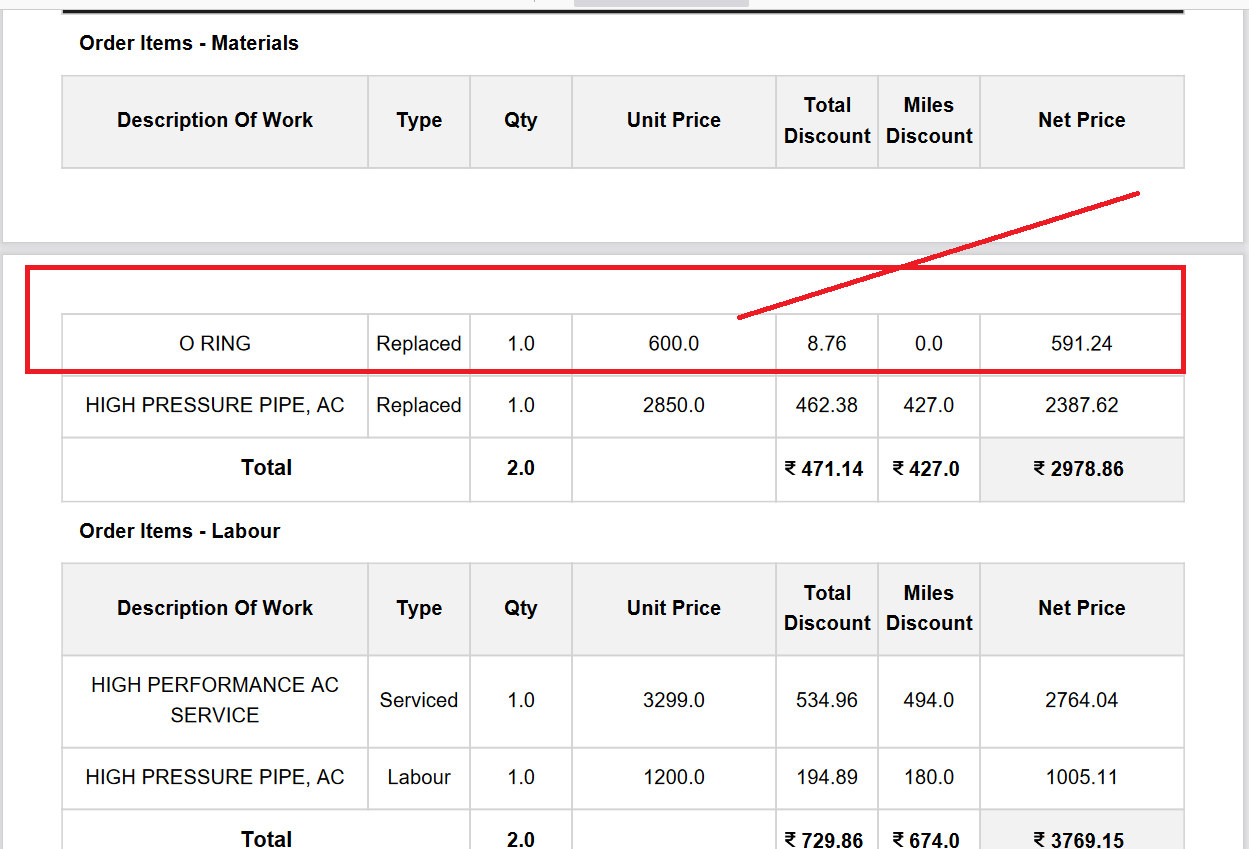This screenshot has height=849, width=1249.
Task: Click the 494.0 miles discount value
Action: [928, 701]
